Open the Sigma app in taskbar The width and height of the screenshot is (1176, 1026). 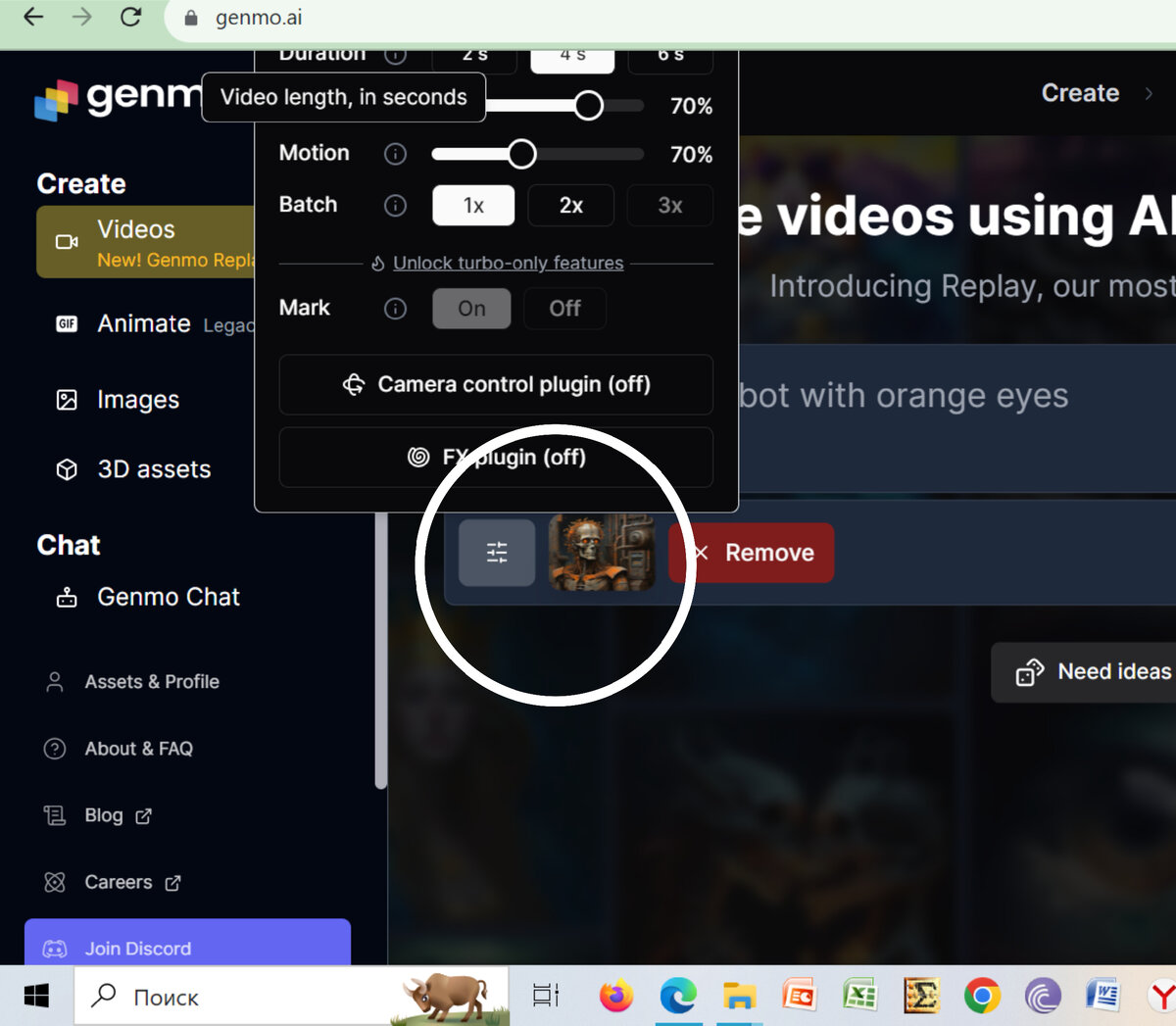[921, 997]
